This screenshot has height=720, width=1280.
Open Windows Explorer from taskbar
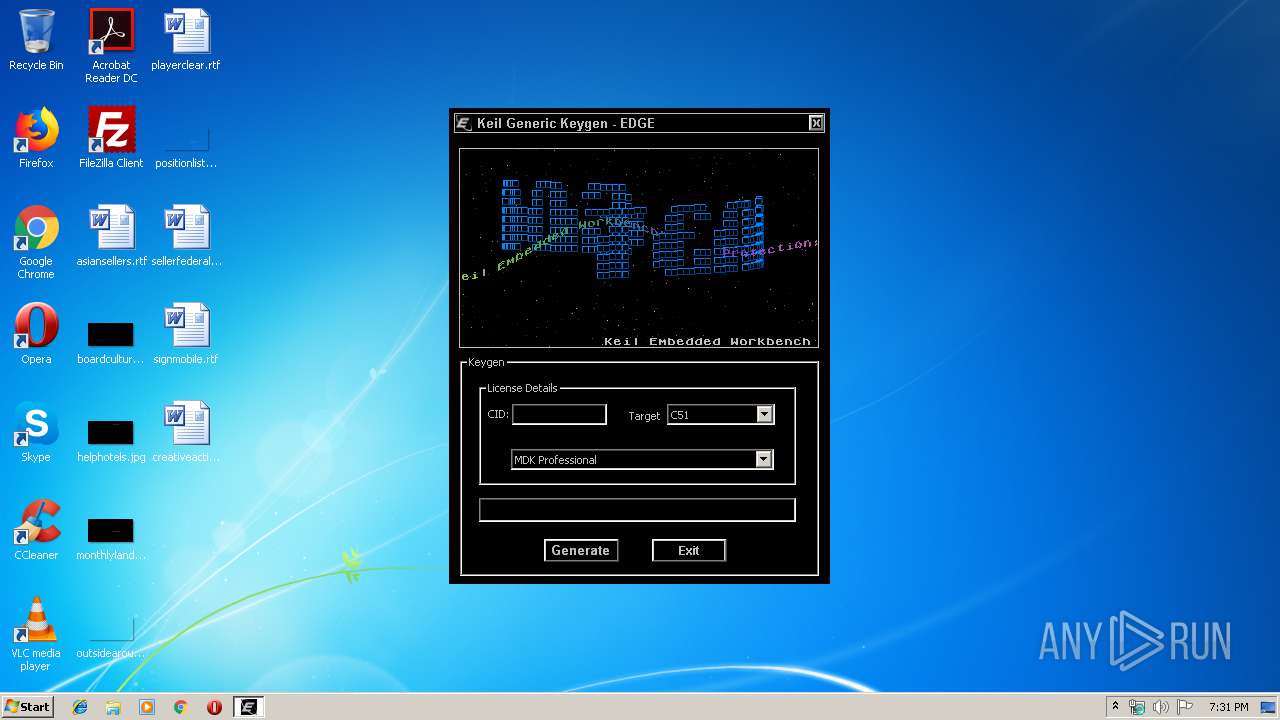[113, 707]
